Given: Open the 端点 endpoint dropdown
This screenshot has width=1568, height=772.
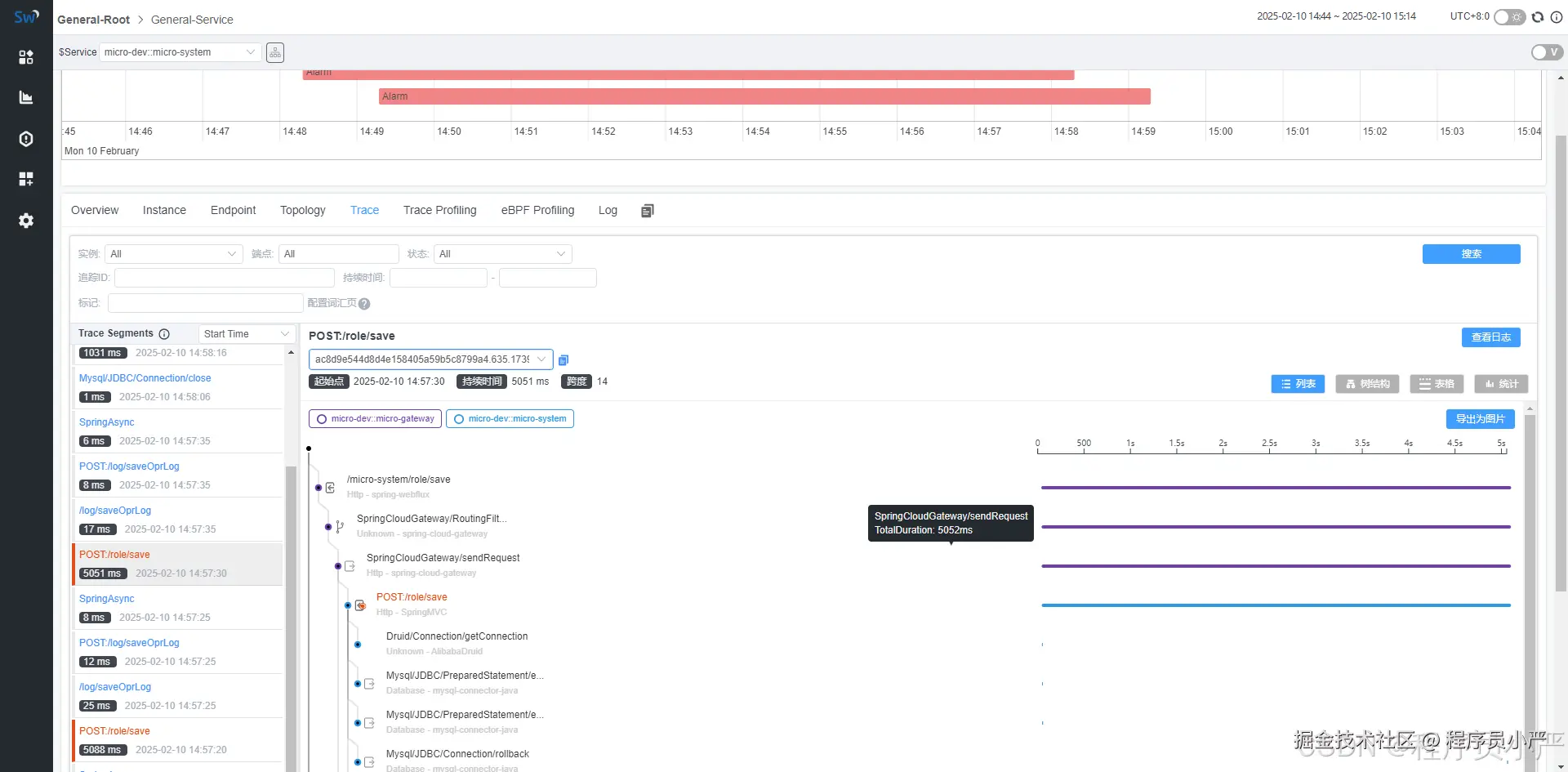Looking at the screenshot, I should pos(338,254).
